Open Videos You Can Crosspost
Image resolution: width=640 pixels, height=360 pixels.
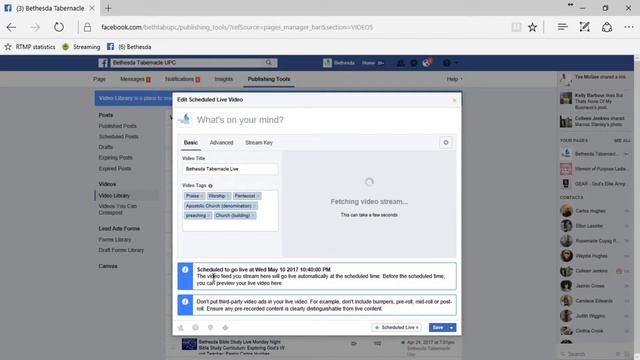118,209
